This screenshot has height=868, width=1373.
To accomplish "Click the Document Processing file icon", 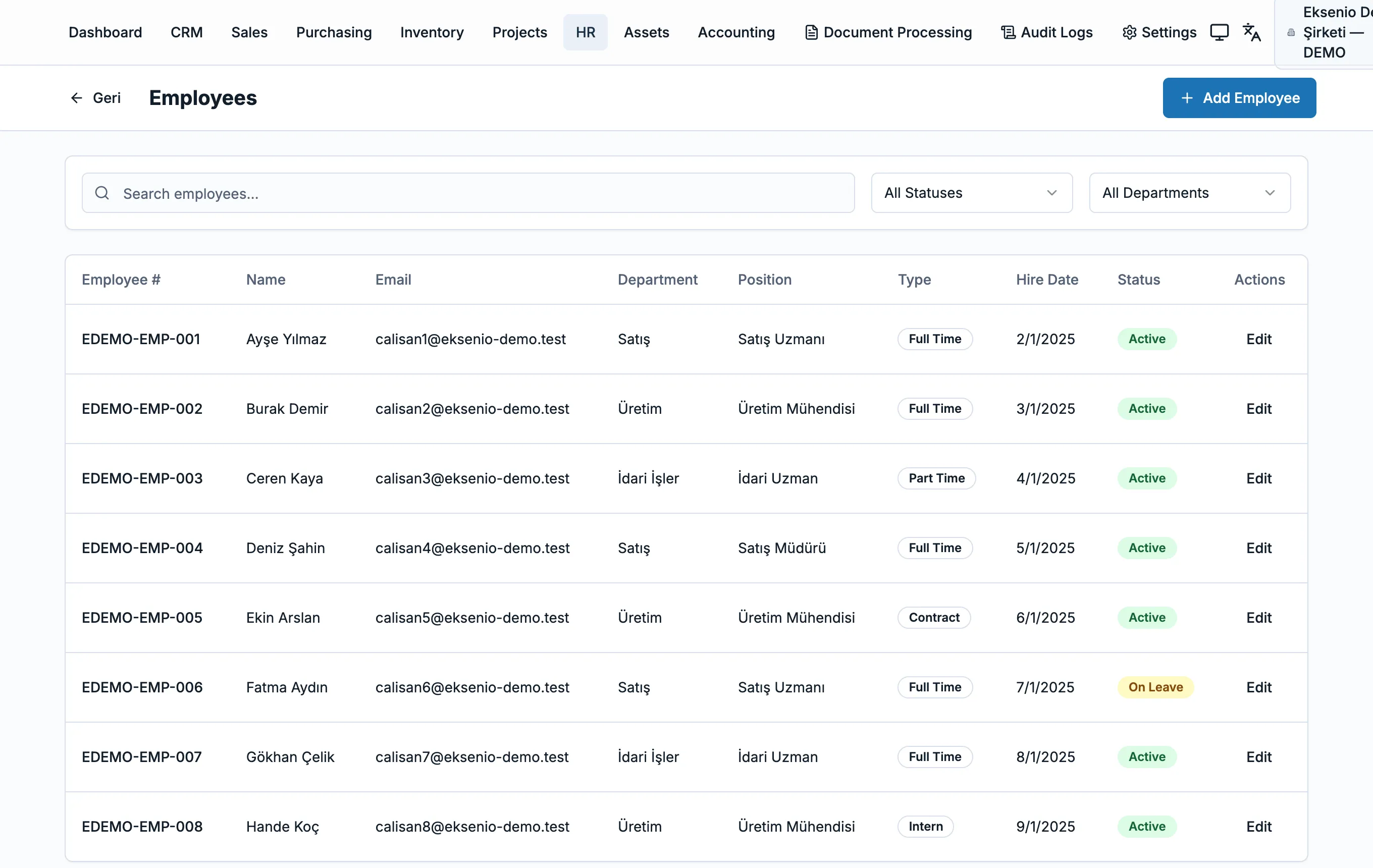I will pyautogui.click(x=811, y=32).
